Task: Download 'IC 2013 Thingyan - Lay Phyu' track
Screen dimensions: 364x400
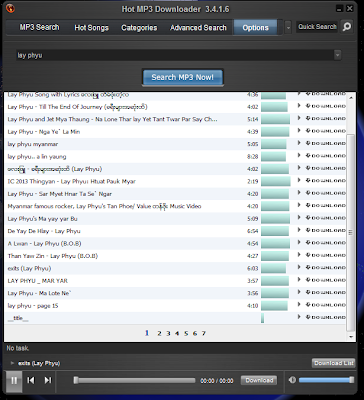Action: tap(326, 180)
